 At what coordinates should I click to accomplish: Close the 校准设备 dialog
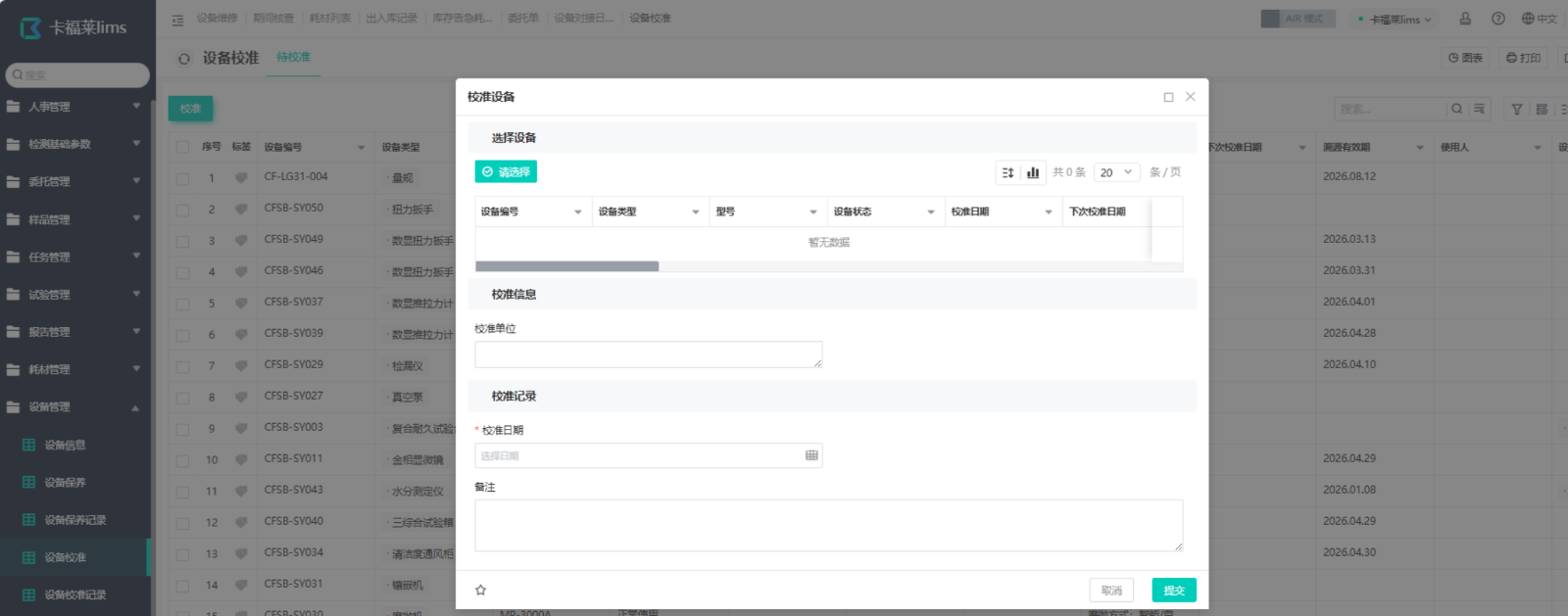pos(1191,96)
